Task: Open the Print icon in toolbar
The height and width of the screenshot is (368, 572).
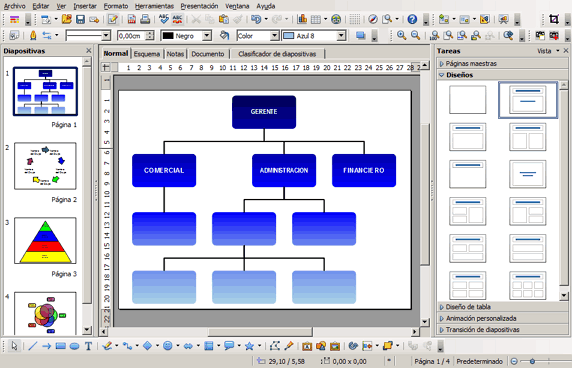Action: (x=145, y=19)
